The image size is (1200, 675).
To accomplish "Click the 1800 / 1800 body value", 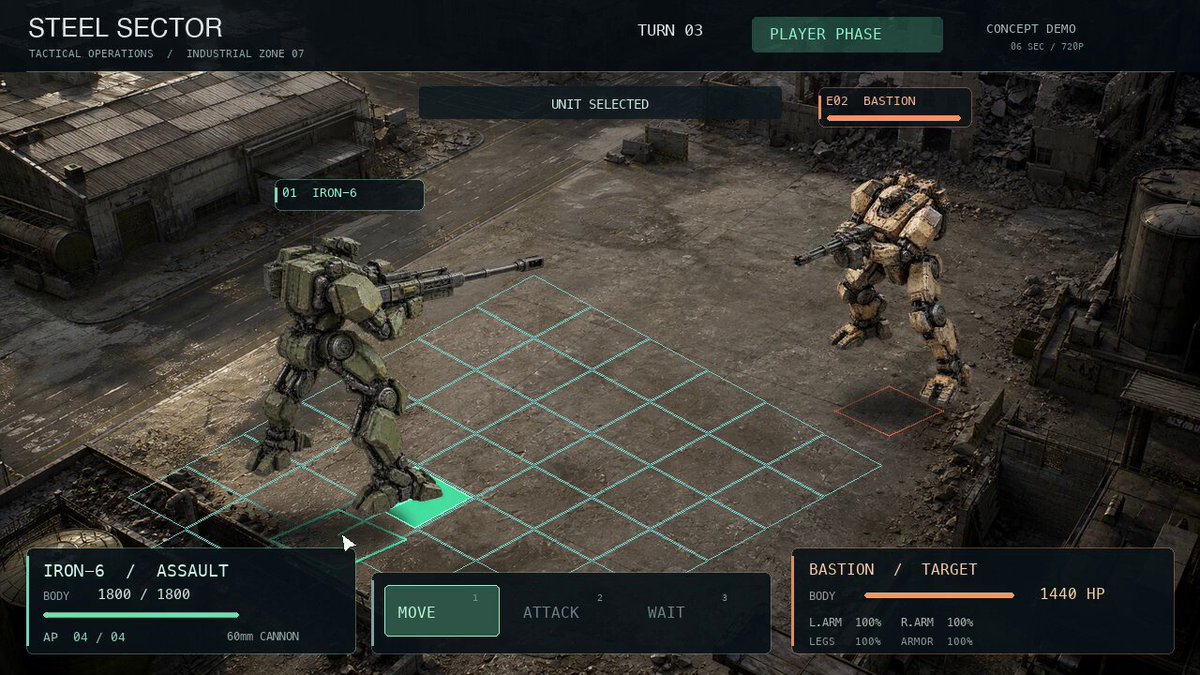I will (x=144, y=595).
